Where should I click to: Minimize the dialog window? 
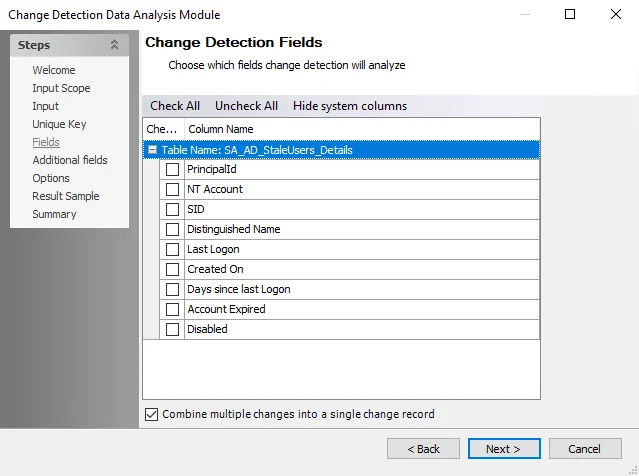525,14
